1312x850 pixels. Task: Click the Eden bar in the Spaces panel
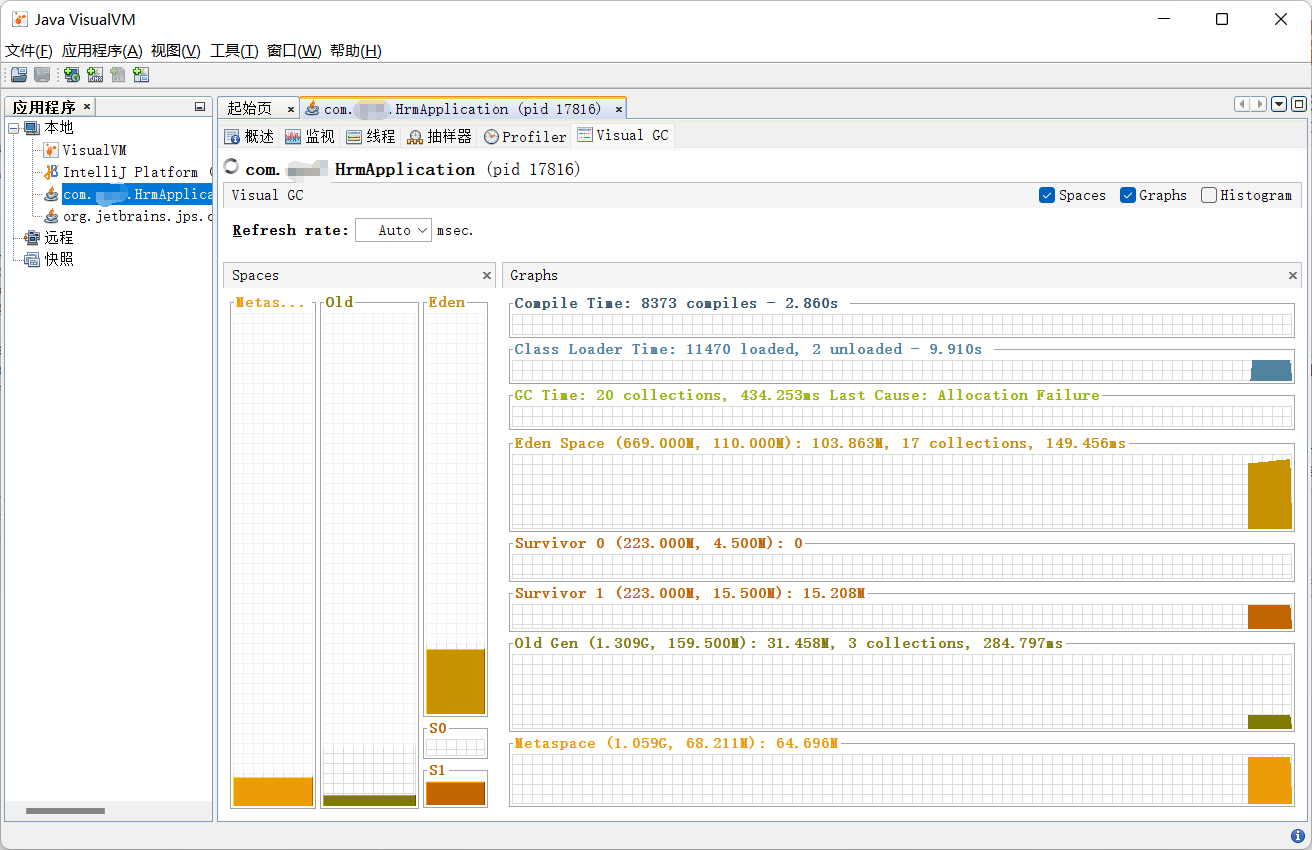coord(455,682)
